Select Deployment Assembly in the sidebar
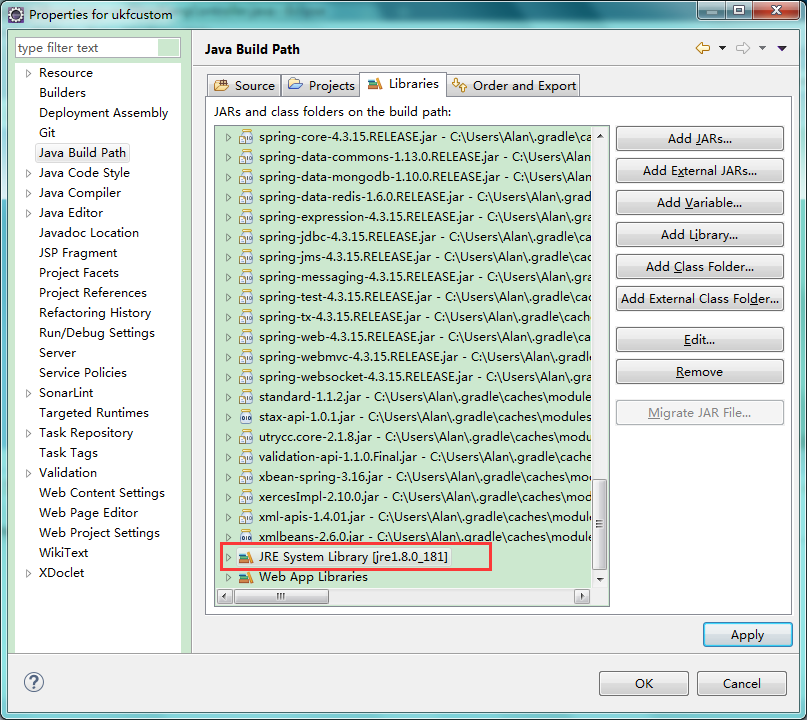807x720 pixels. click(103, 113)
